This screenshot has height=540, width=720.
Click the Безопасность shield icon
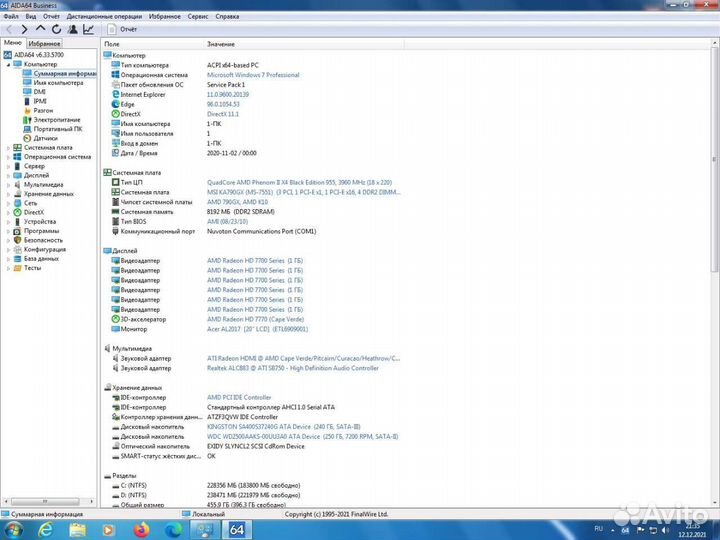pos(17,240)
